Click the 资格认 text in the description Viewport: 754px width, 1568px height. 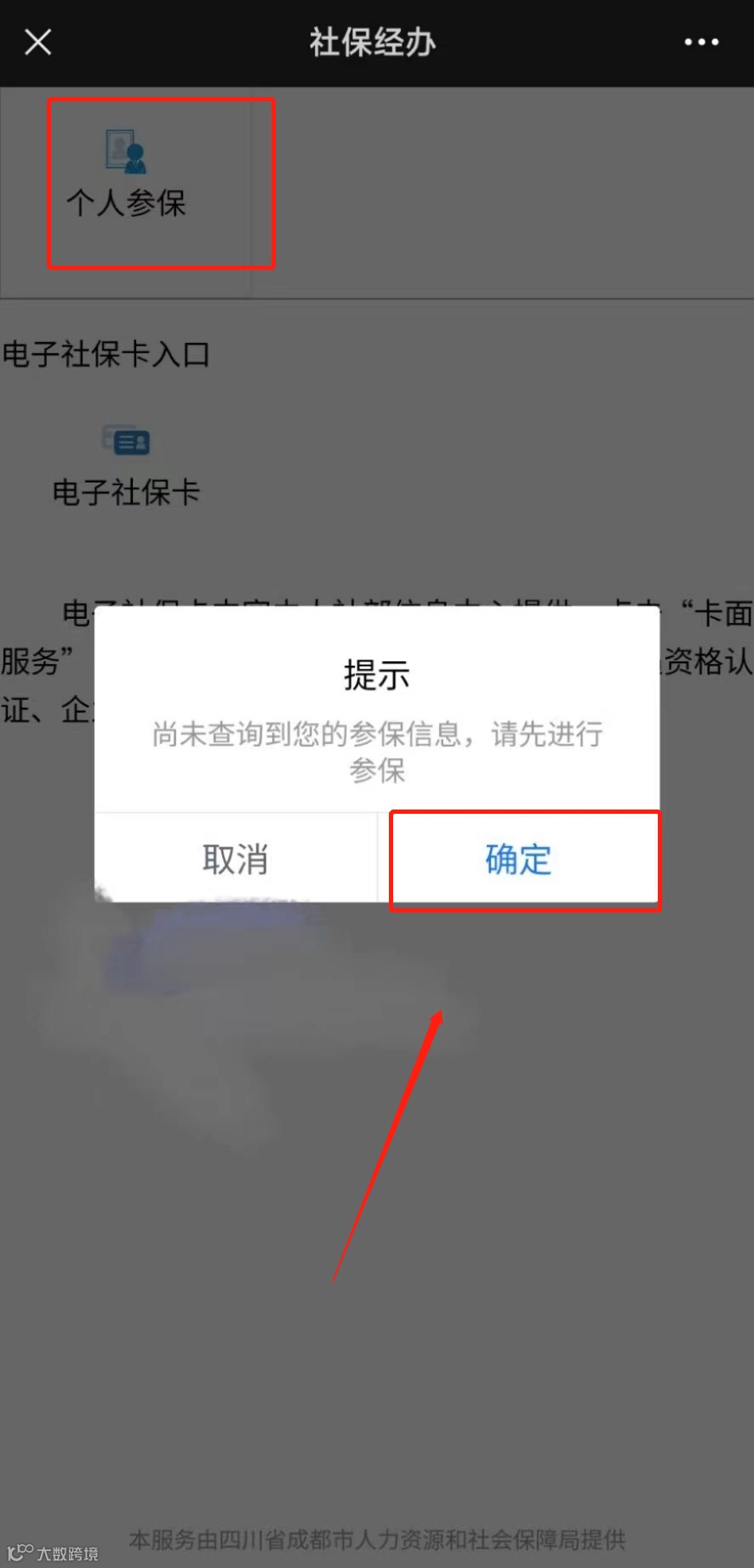708,661
